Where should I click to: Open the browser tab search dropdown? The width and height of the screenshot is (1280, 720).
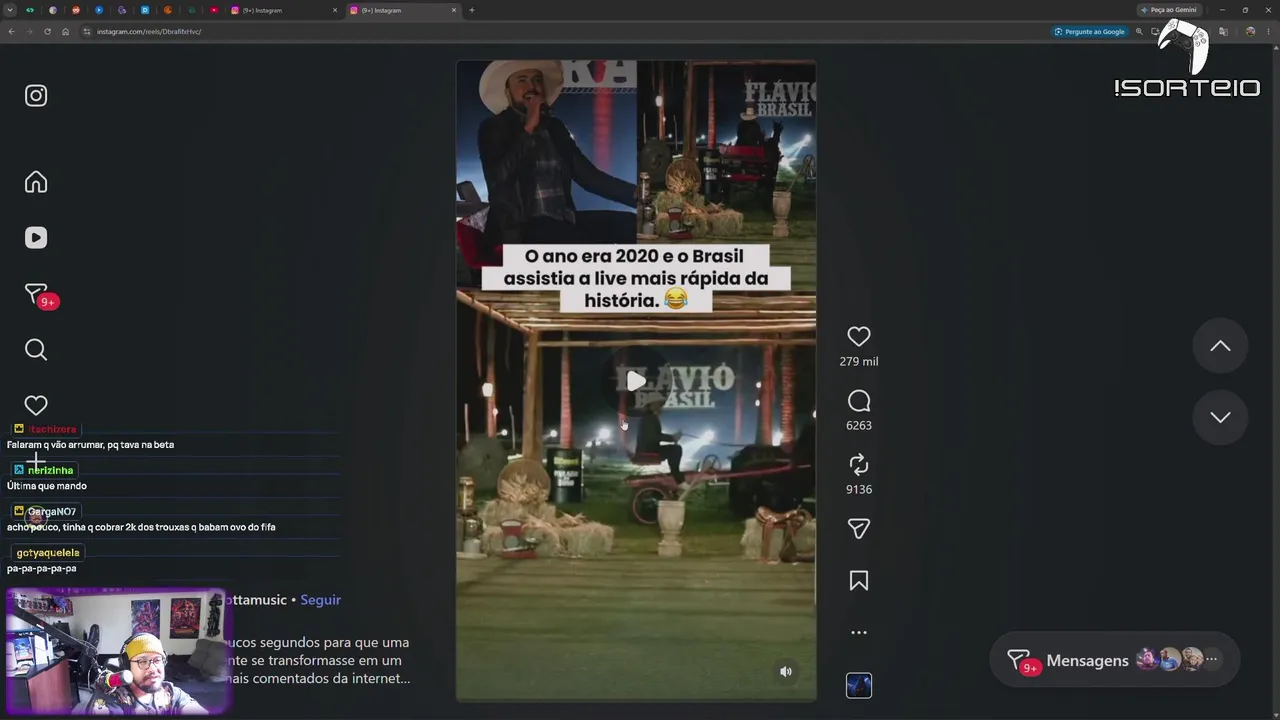click(10, 10)
